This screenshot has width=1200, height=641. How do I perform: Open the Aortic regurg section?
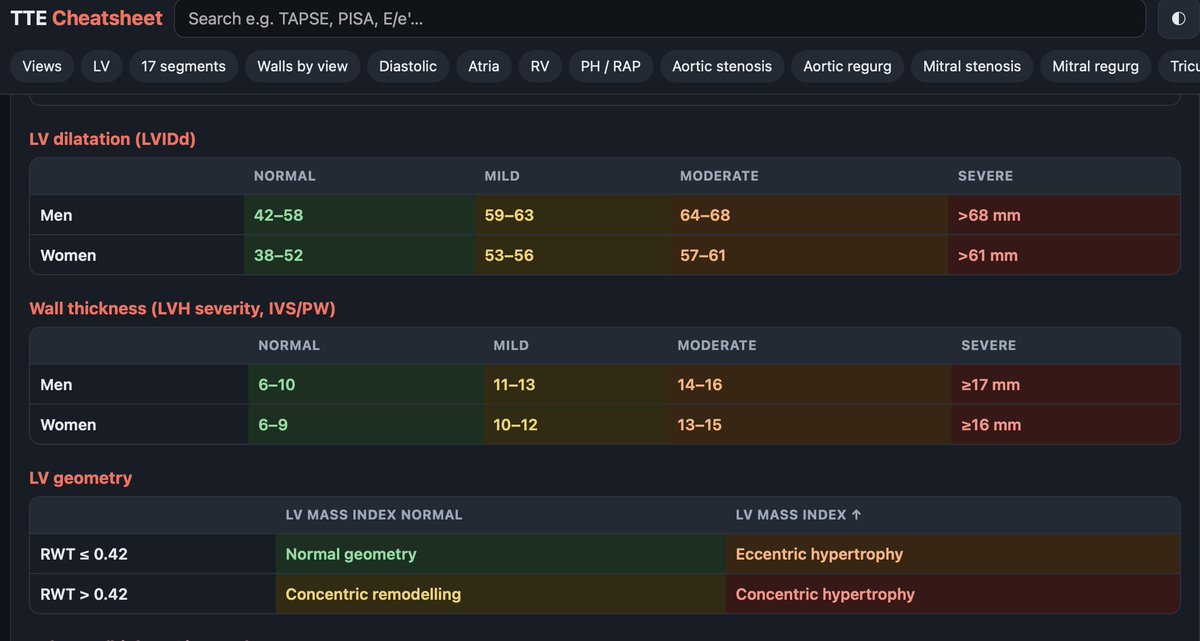[848, 66]
